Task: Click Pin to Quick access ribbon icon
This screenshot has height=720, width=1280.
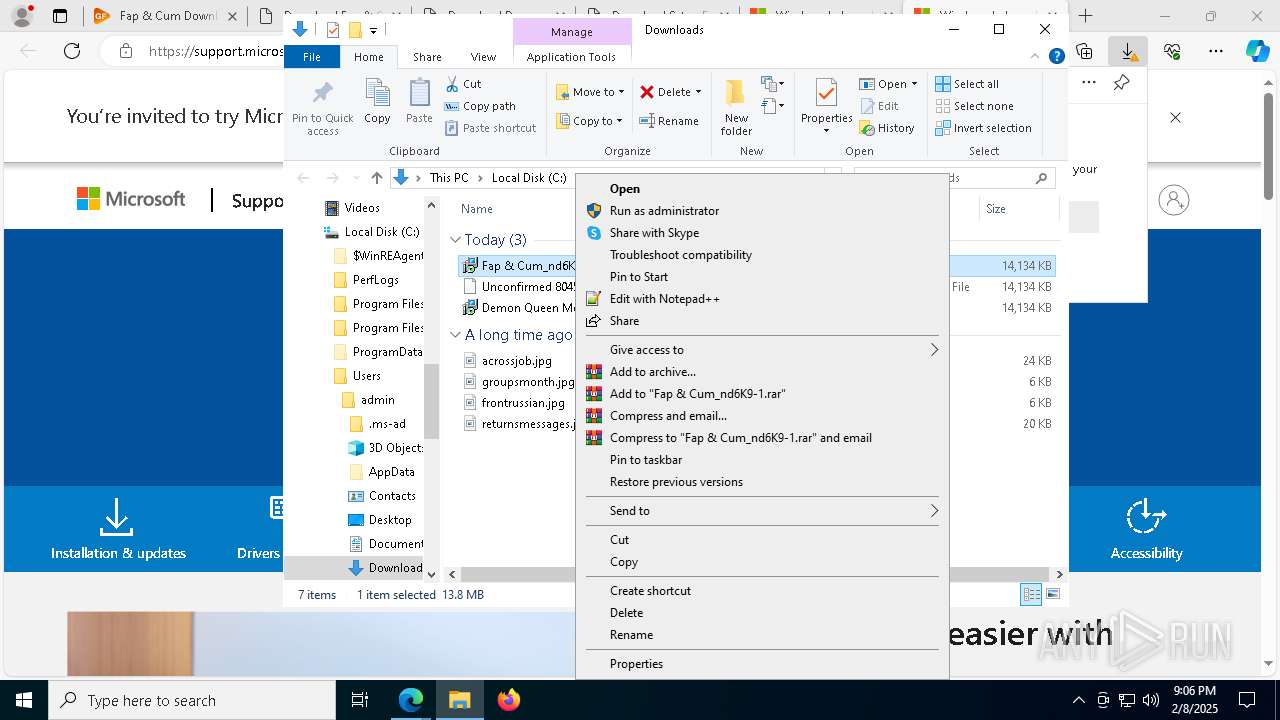Action: click(x=322, y=107)
